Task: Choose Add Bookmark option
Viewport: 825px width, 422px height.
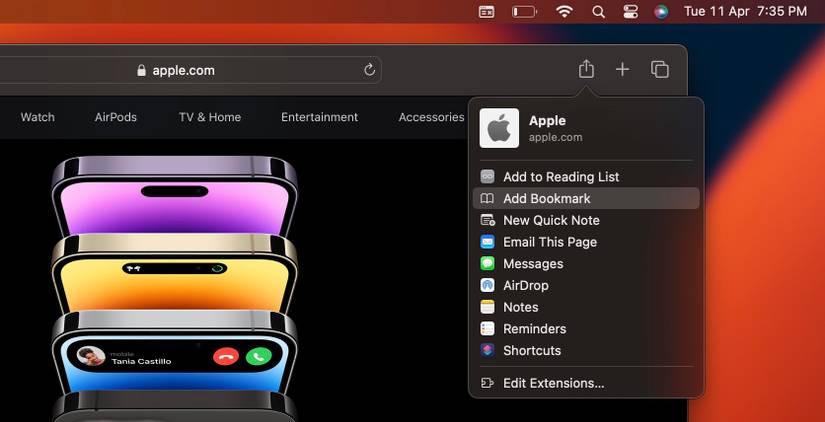Action: (x=546, y=199)
